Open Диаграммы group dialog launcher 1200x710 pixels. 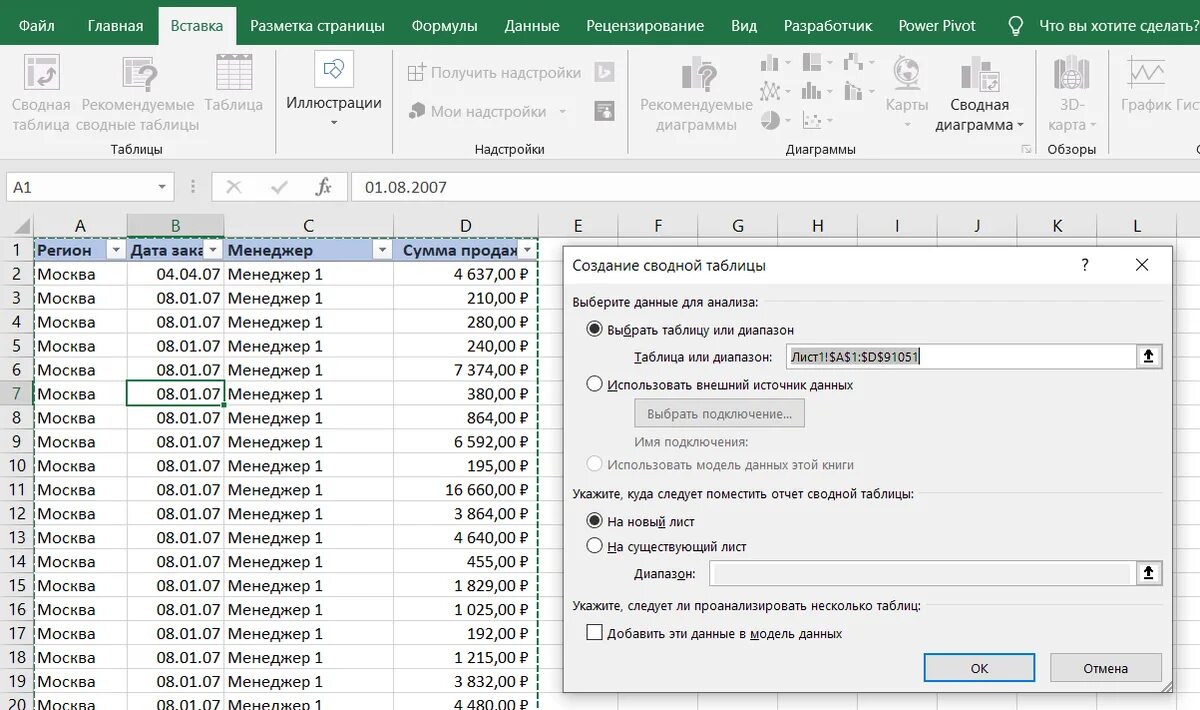[1026, 149]
